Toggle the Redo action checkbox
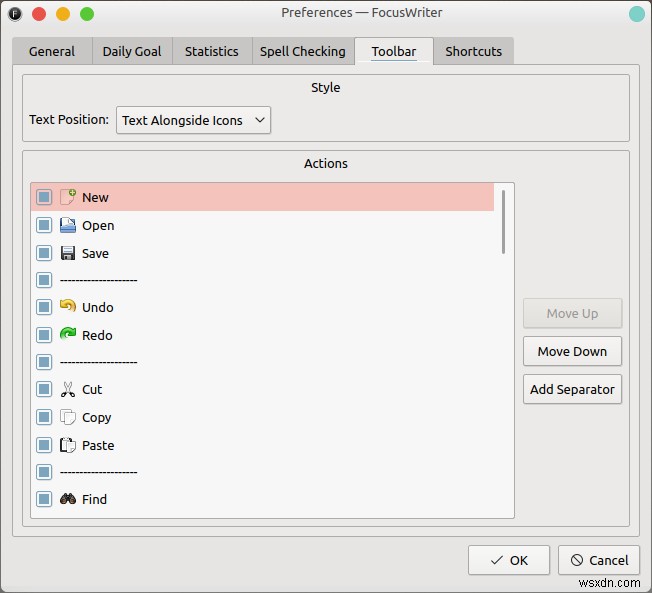The width and height of the screenshot is (652, 593). 44,335
